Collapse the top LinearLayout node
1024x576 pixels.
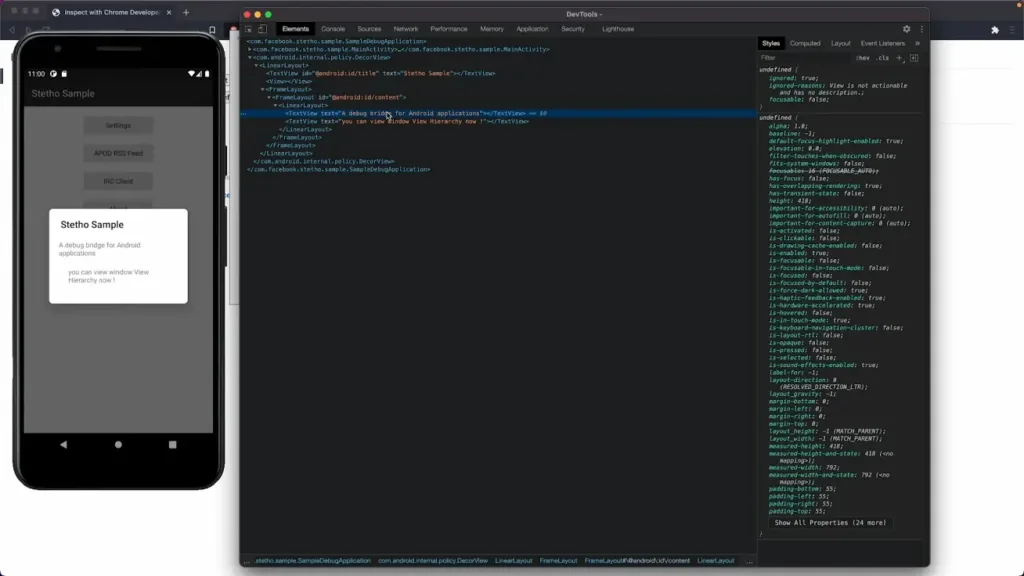pos(256,65)
